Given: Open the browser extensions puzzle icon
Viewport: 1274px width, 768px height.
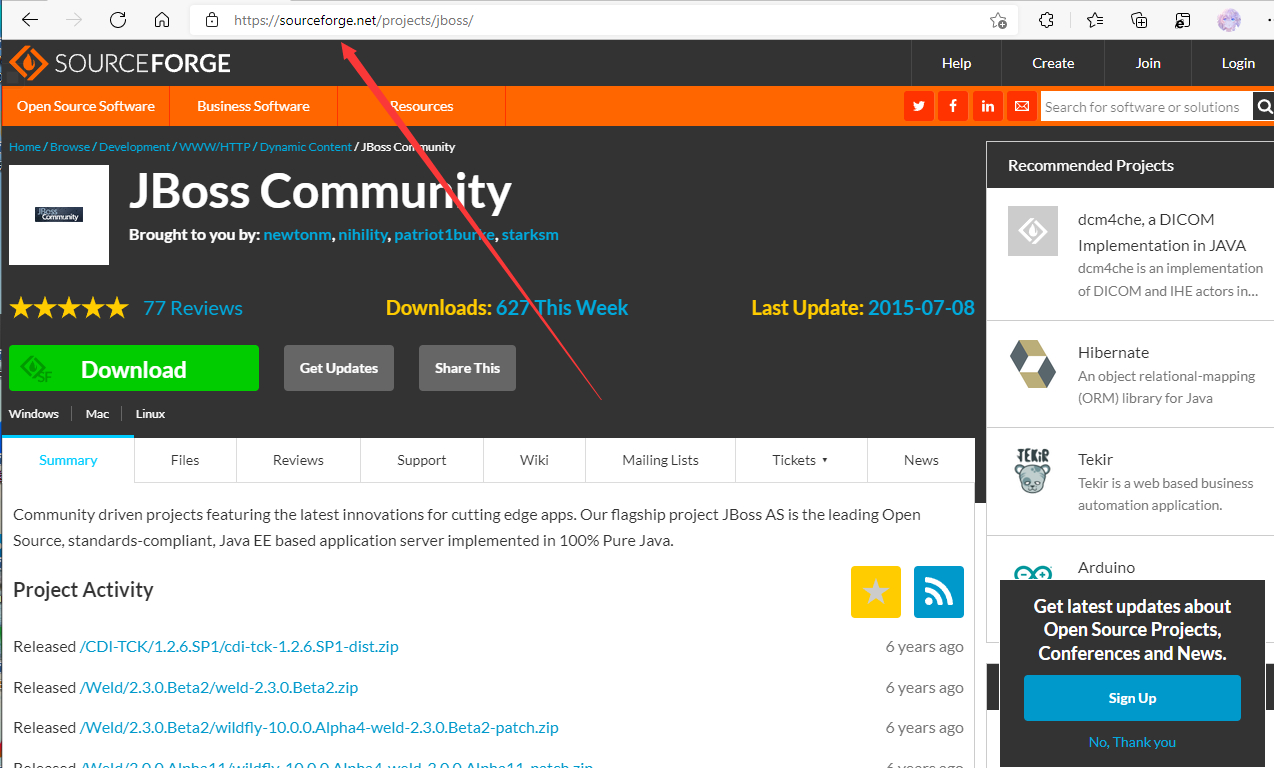Looking at the screenshot, I should (1046, 20).
